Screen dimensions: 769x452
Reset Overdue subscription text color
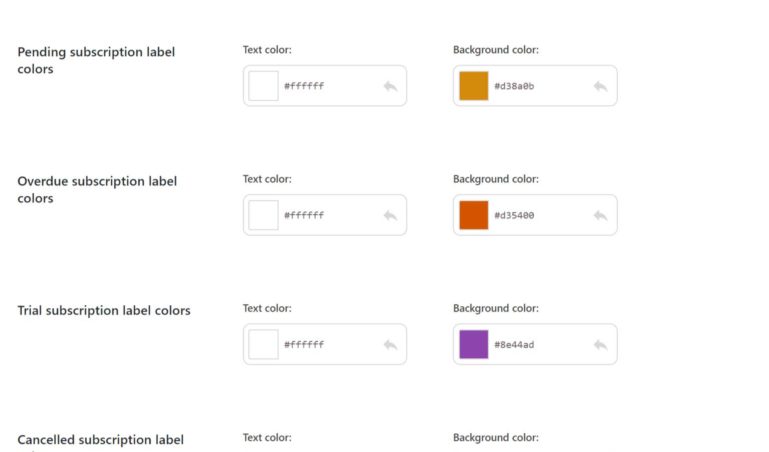pyautogui.click(x=390, y=215)
